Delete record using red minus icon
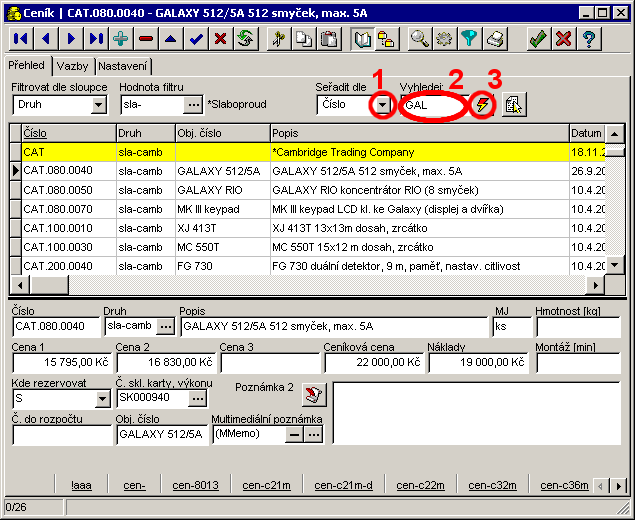 [146, 39]
